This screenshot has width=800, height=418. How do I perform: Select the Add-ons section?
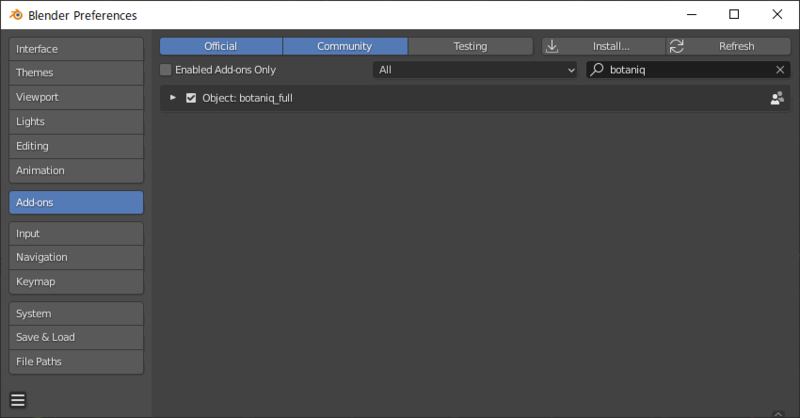click(76, 203)
